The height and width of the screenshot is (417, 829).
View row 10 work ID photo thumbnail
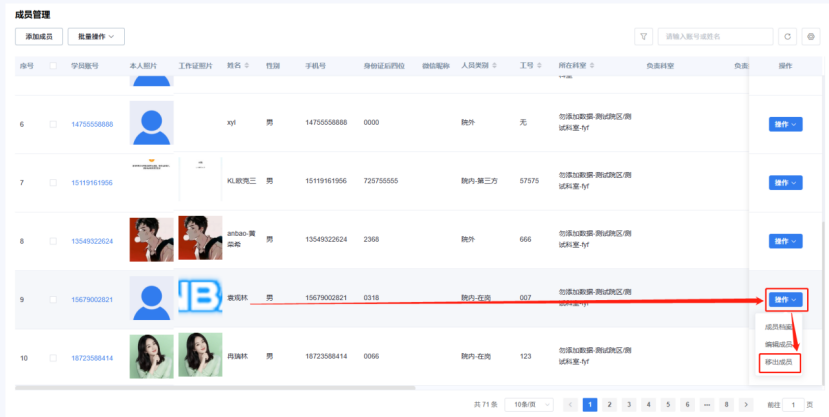tap(200, 355)
